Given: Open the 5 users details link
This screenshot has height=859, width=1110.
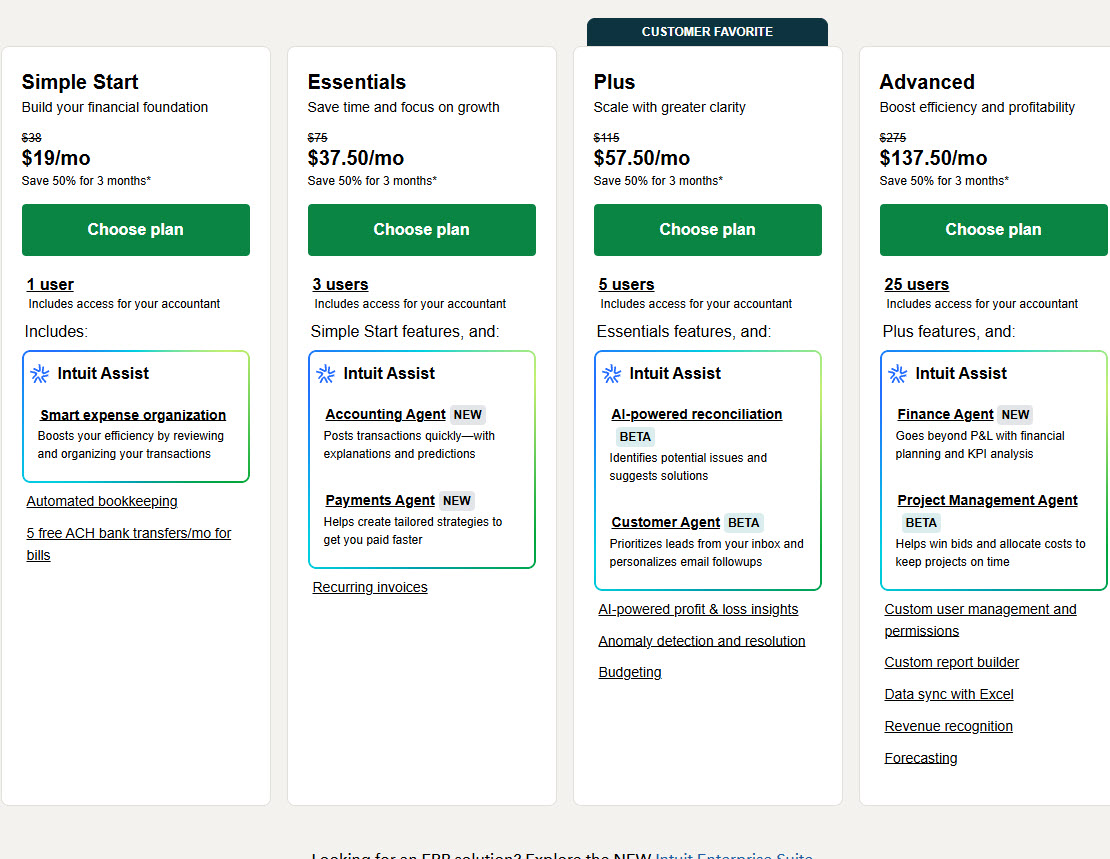Looking at the screenshot, I should click(x=626, y=285).
